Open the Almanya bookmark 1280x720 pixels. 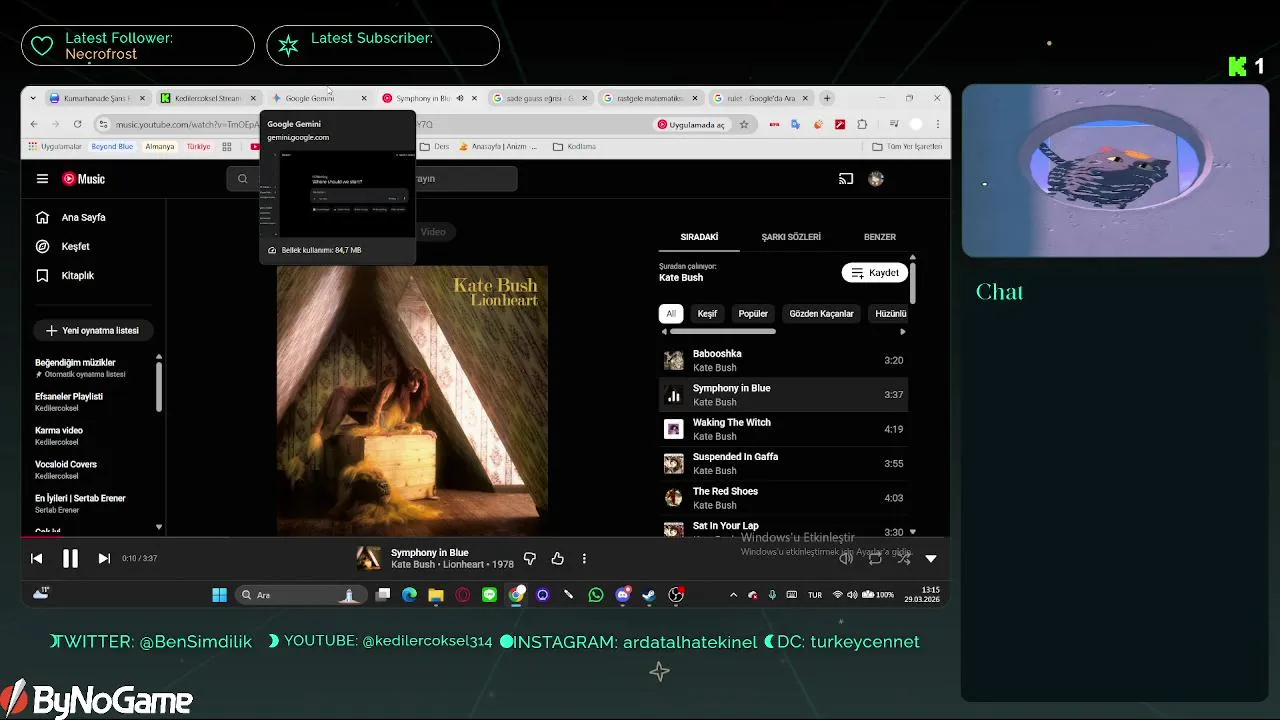[160, 147]
